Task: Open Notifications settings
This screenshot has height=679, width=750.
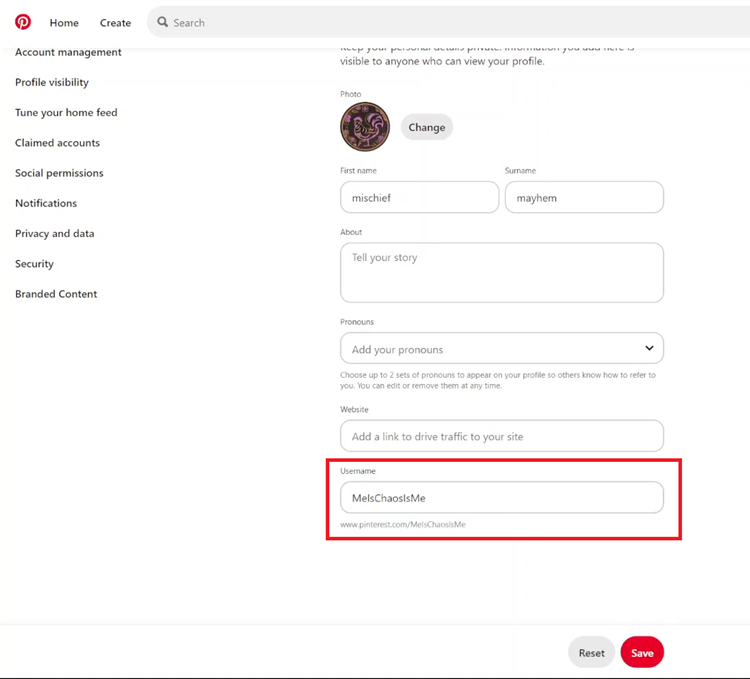Action: click(x=46, y=203)
